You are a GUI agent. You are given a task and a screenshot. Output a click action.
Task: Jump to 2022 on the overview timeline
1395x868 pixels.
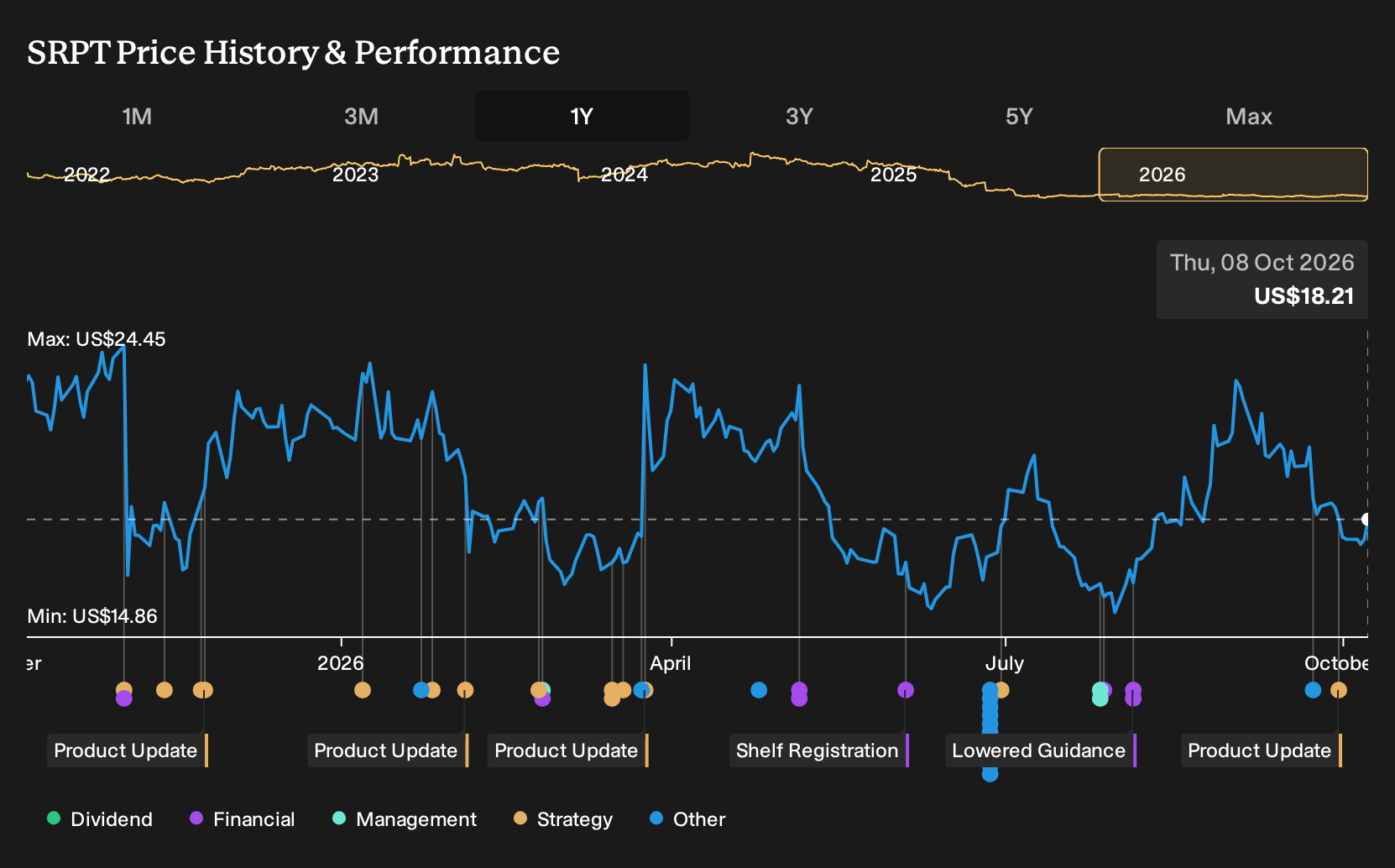86,175
